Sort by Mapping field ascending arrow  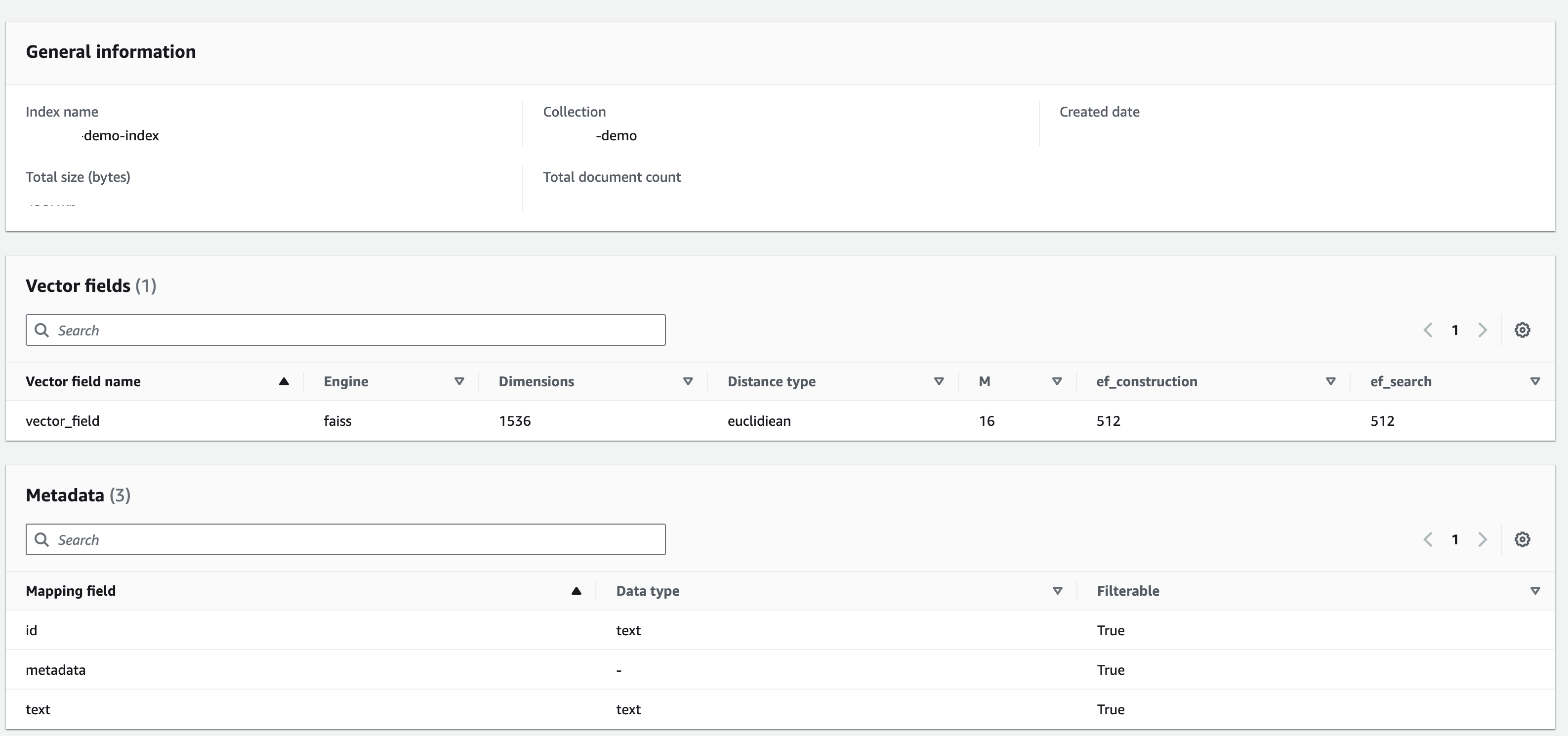pyautogui.click(x=577, y=591)
